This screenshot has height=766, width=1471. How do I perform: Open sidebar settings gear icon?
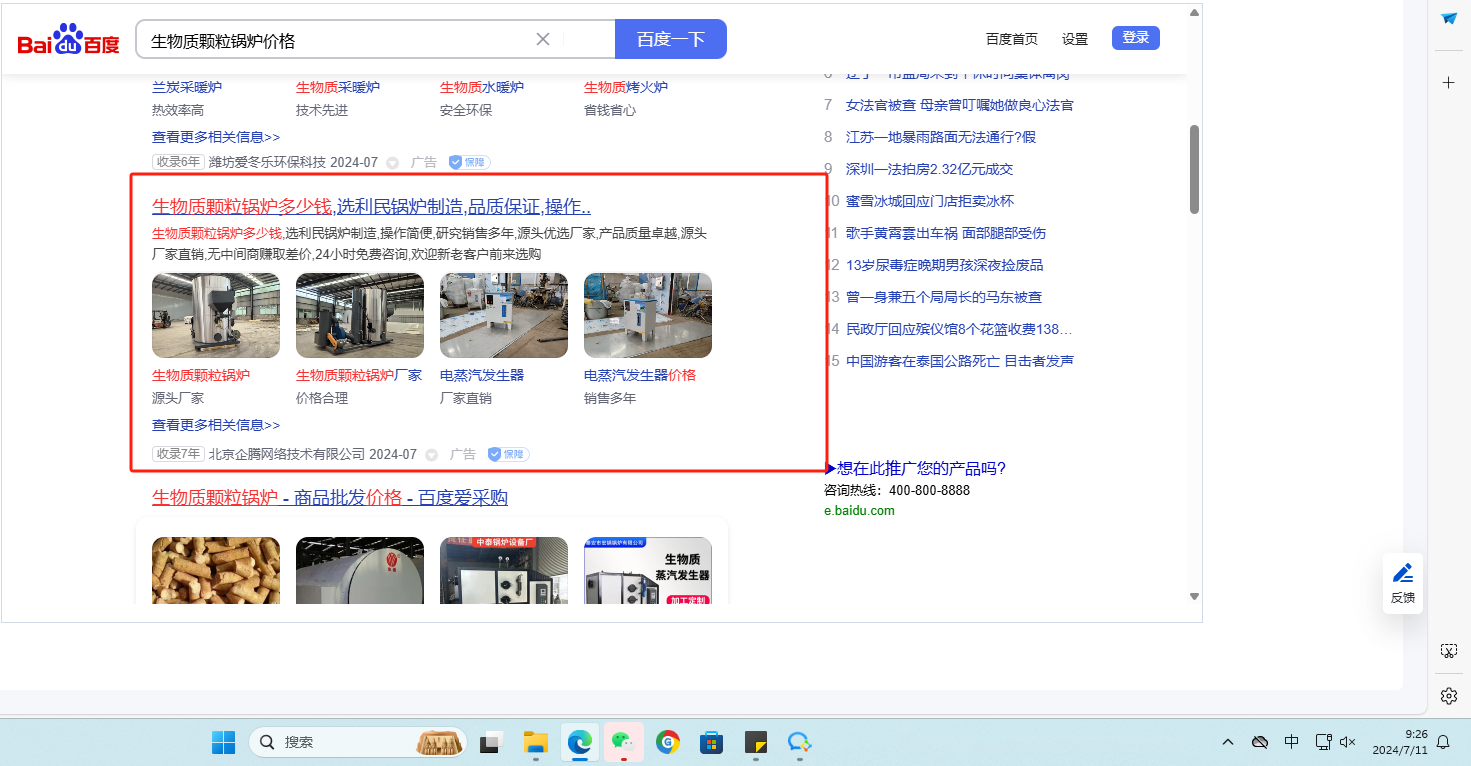[1448, 696]
